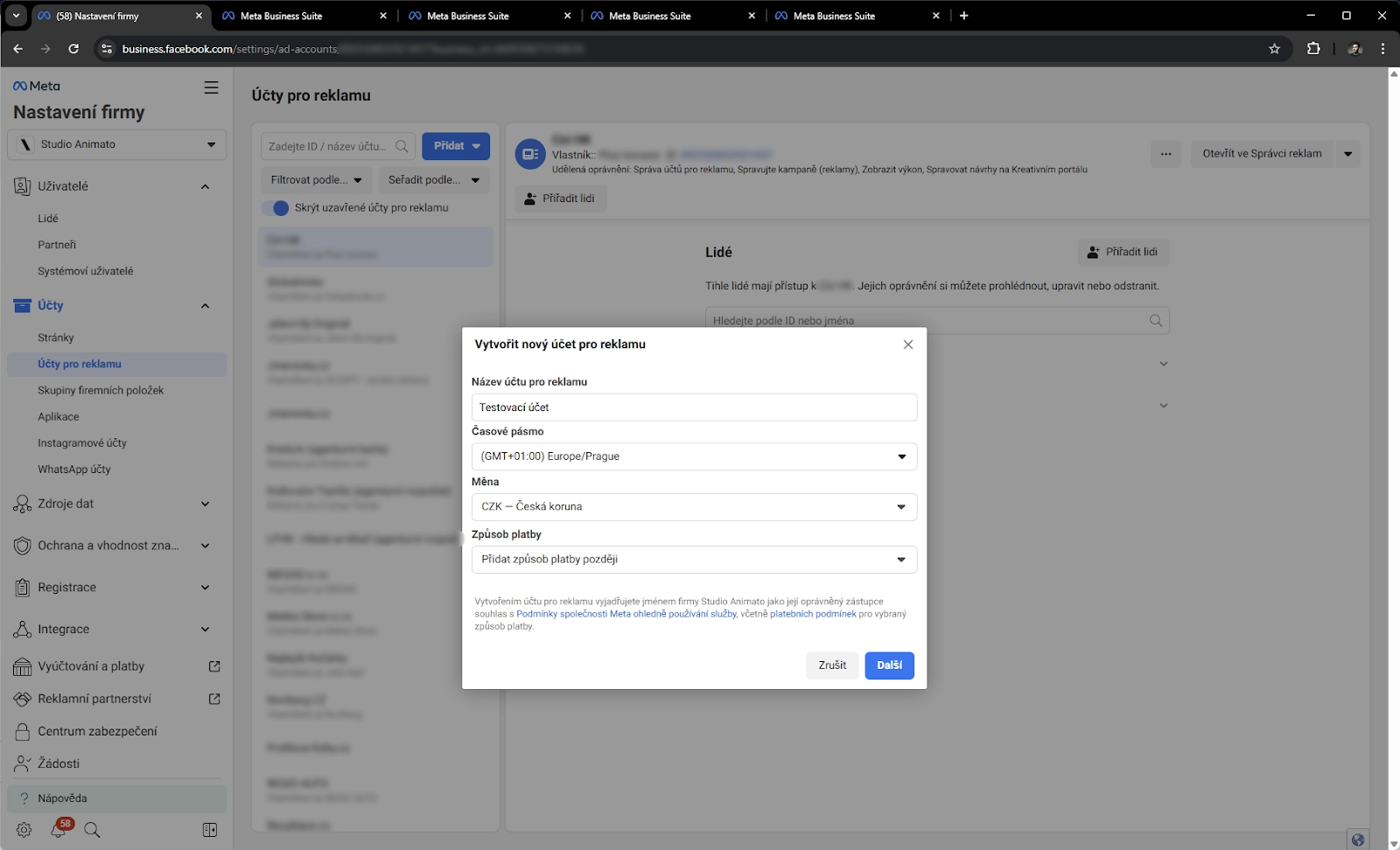
Task: Open Chrome three-dot menu
Action: tap(1382, 49)
